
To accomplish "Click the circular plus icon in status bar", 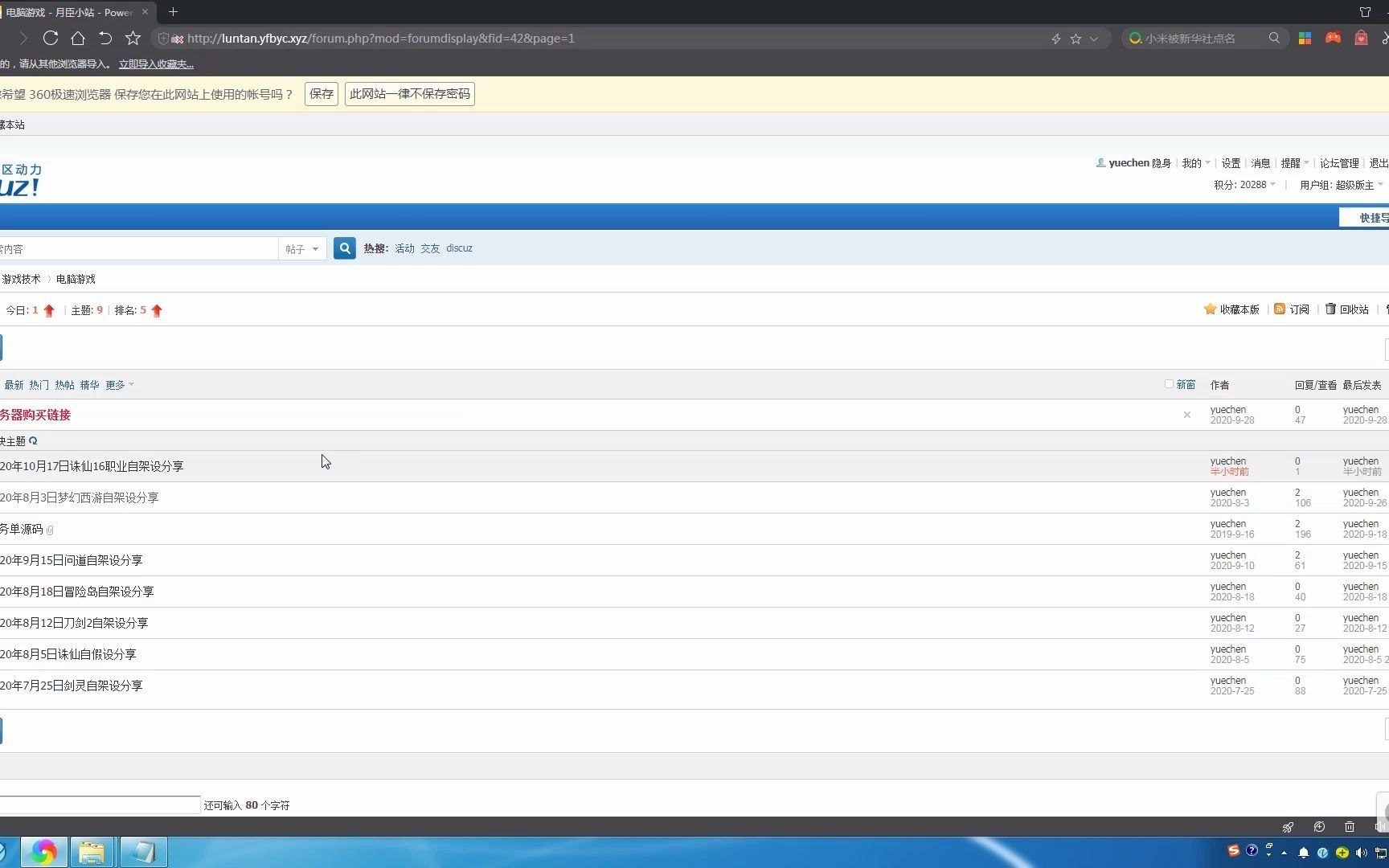I will 1319,827.
